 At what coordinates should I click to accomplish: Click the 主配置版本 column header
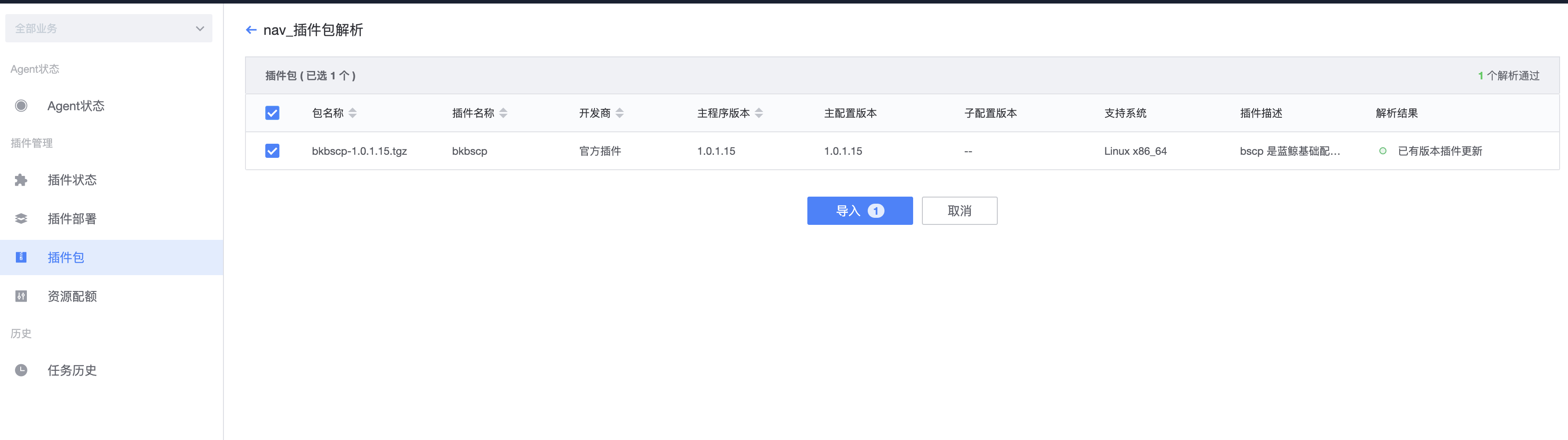pos(850,113)
